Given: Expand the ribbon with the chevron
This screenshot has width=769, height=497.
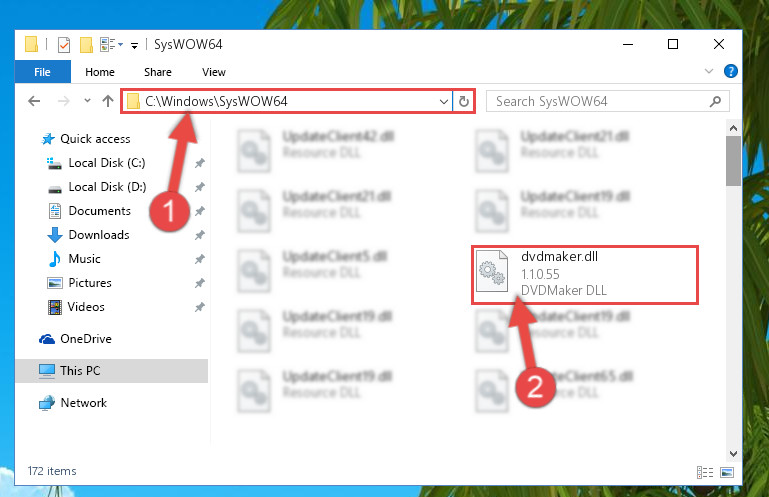Looking at the screenshot, I should tap(709, 71).
